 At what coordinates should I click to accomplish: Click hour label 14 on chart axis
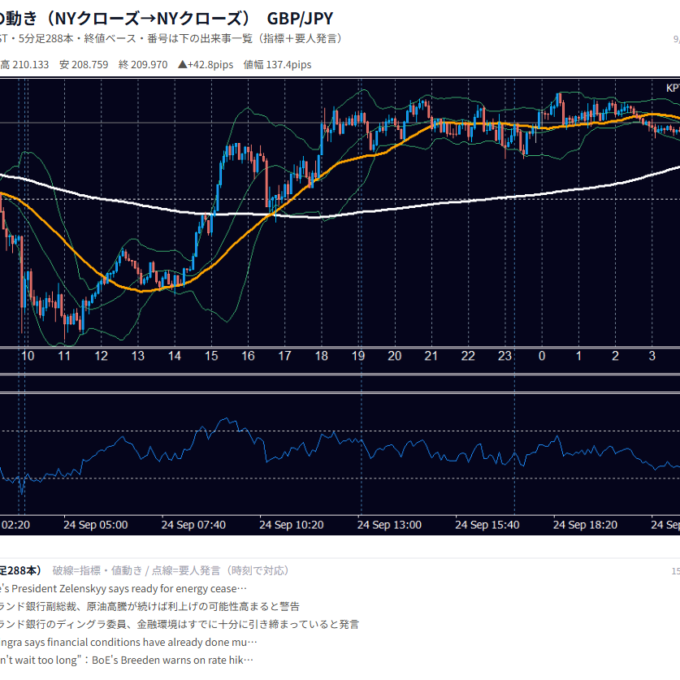click(x=174, y=356)
